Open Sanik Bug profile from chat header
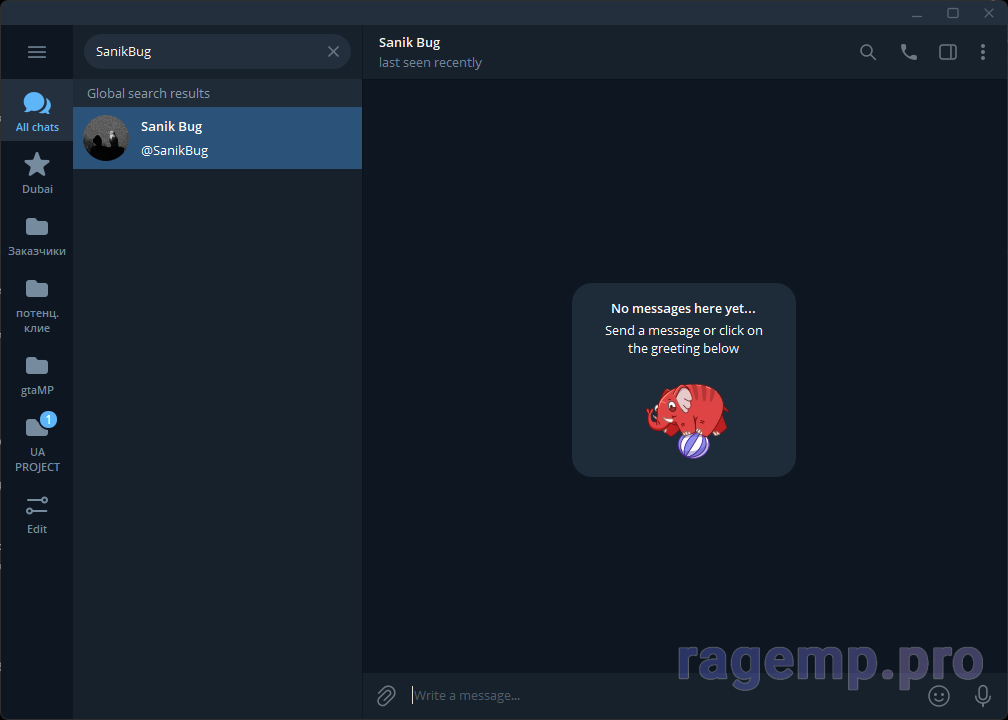 pos(429,52)
